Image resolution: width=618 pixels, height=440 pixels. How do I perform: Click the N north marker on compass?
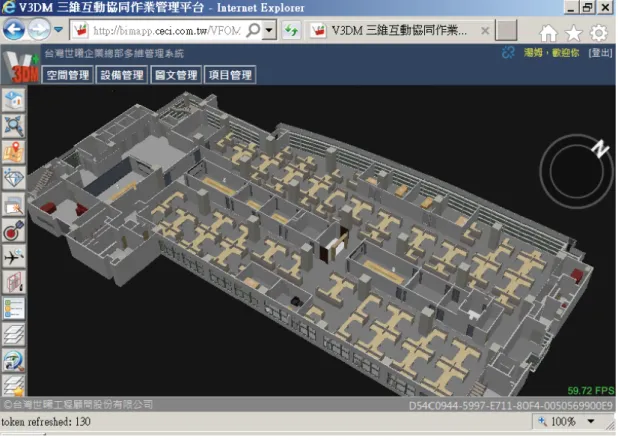[x=600, y=149]
